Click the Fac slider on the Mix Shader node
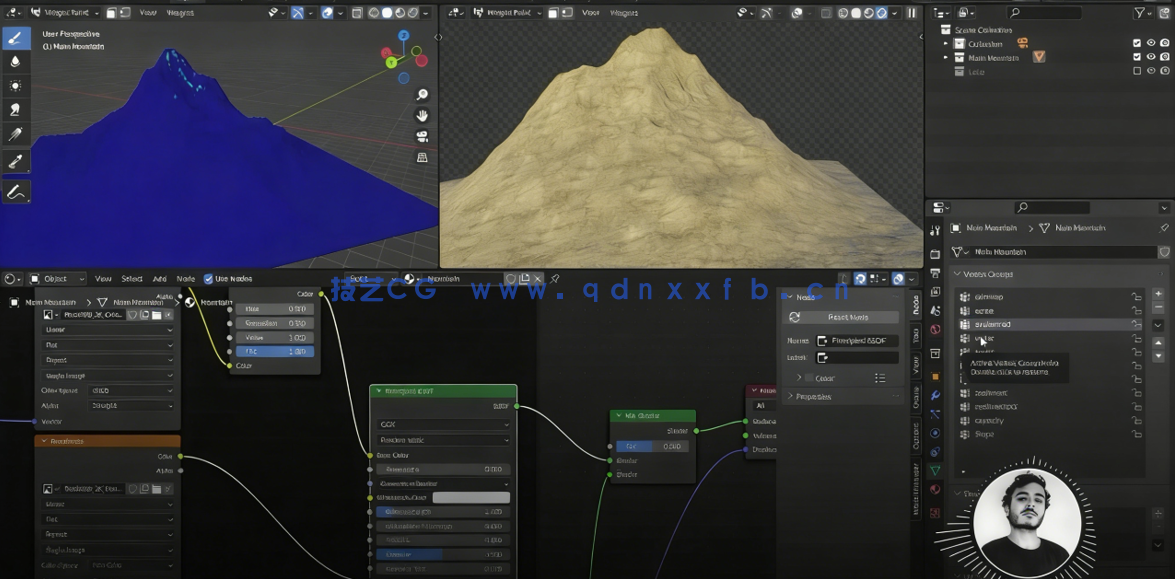Image resolution: width=1175 pixels, height=579 pixels. tap(653, 446)
